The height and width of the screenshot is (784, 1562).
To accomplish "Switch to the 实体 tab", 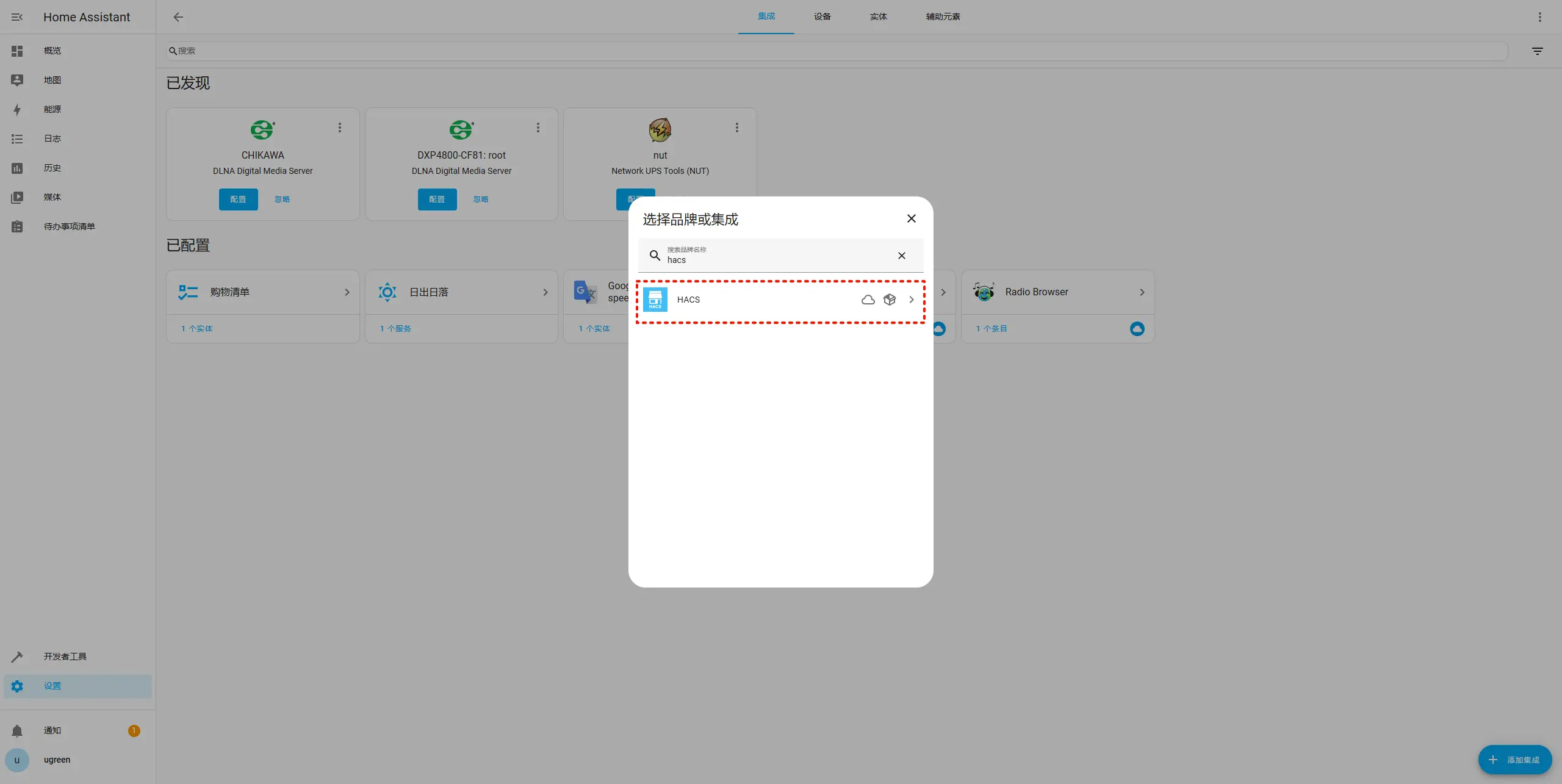I will click(x=878, y=16).
